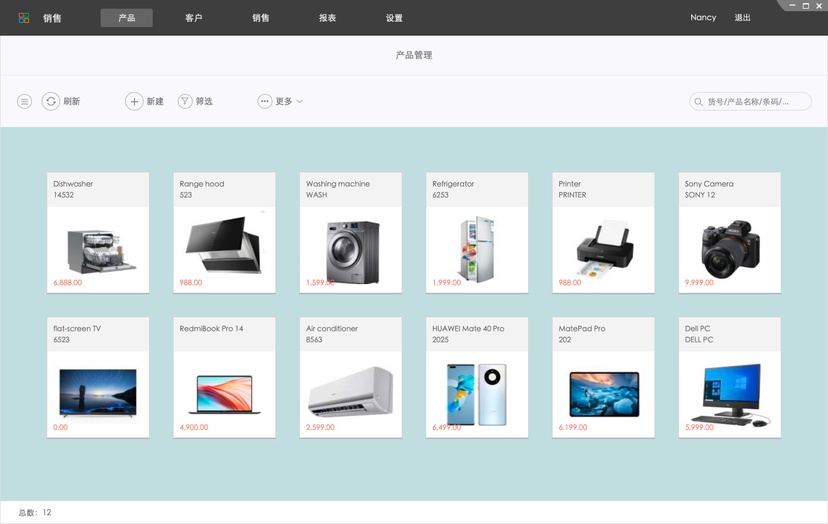Viewport: 828px width, 524px height.
Task: Click the magnifier icon in search box
Action: [699, 102]
